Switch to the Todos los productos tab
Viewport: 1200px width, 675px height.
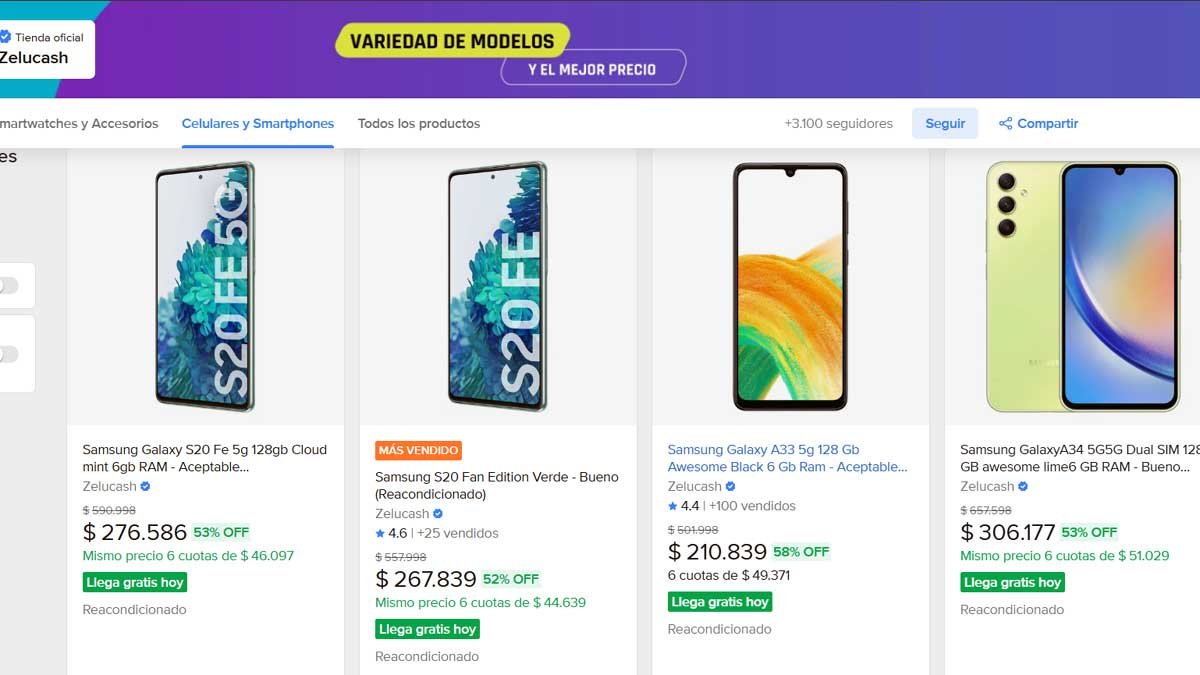pyautogui.click(x=418, y=123)
